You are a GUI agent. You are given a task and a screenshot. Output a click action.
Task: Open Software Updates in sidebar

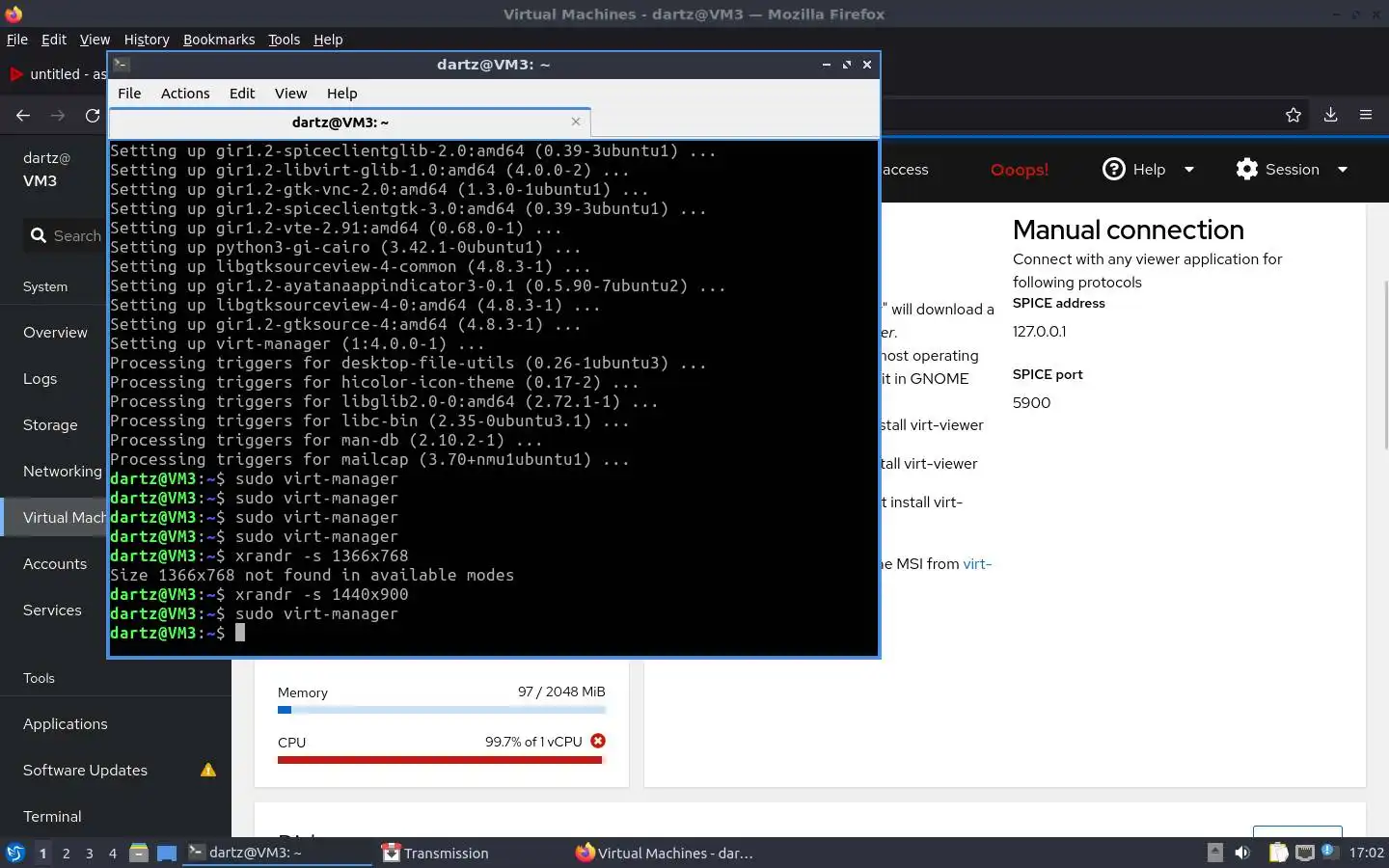coord(85,770)
